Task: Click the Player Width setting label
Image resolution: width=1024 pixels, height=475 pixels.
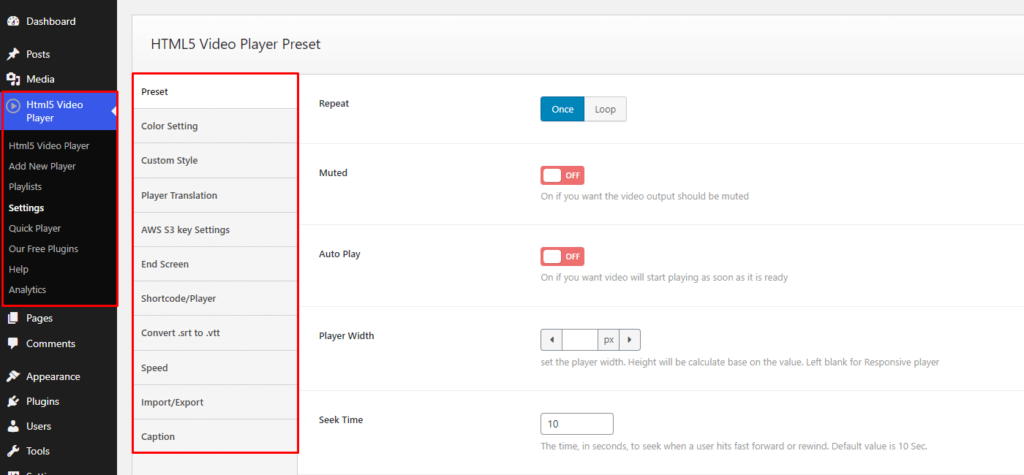Action: pyautogui.click(x=346, y=336)
